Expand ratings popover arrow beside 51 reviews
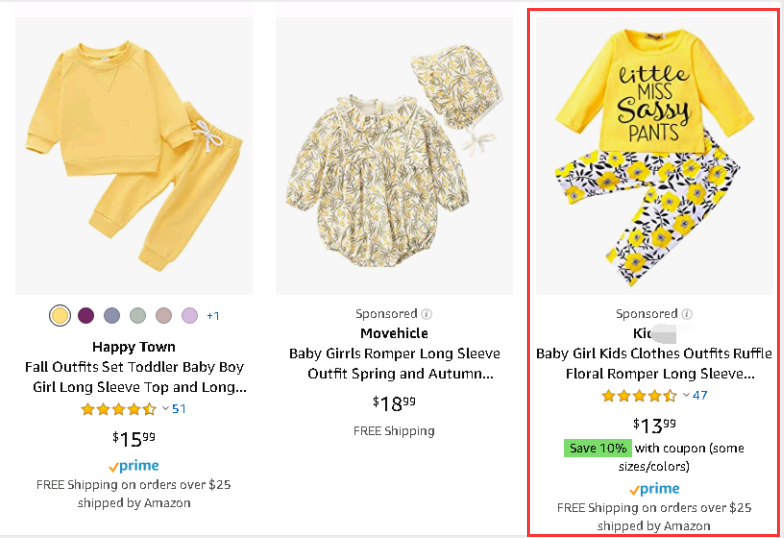 click(165, 409)
